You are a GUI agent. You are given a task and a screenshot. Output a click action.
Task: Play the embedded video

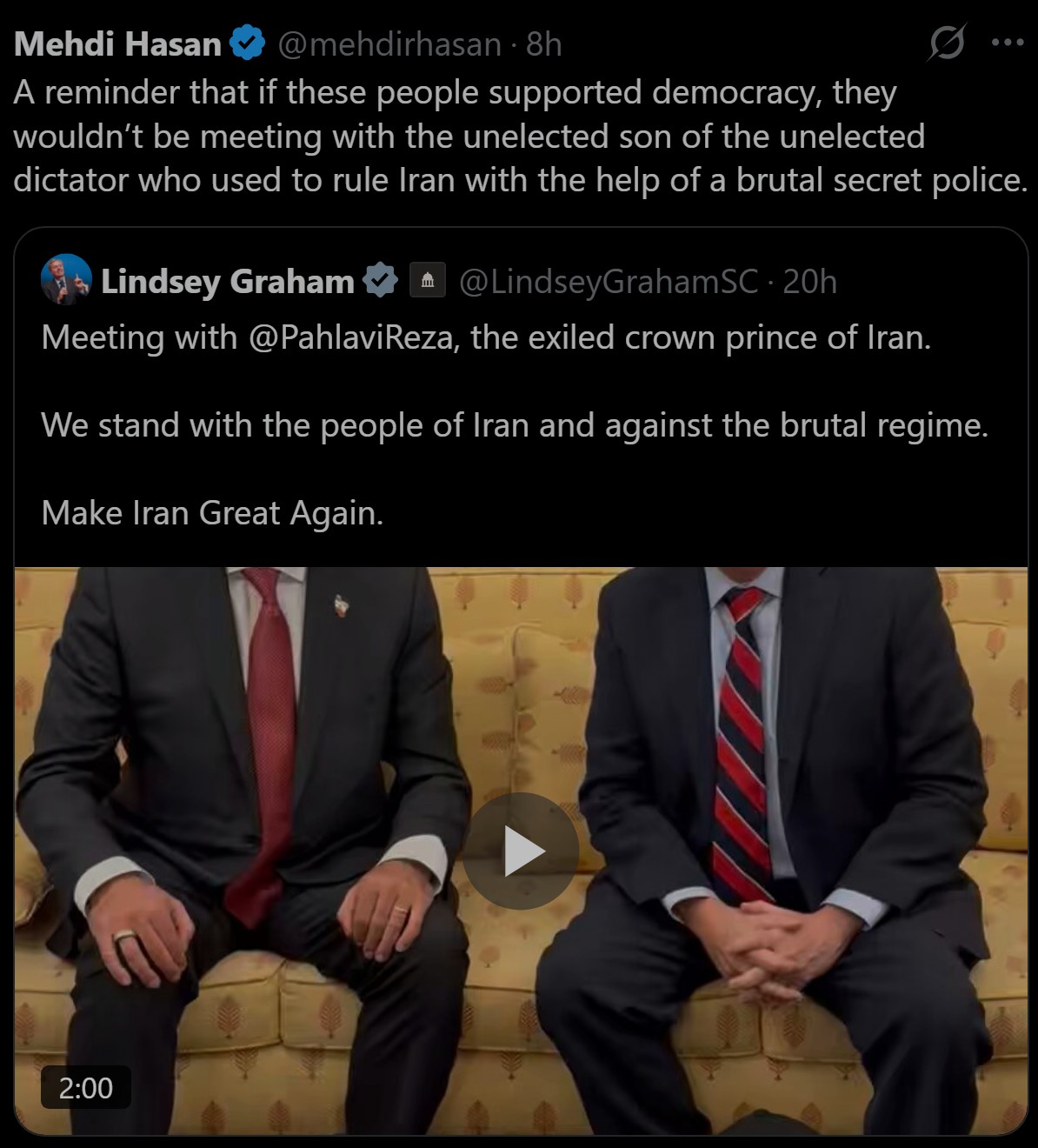[520, 851]
